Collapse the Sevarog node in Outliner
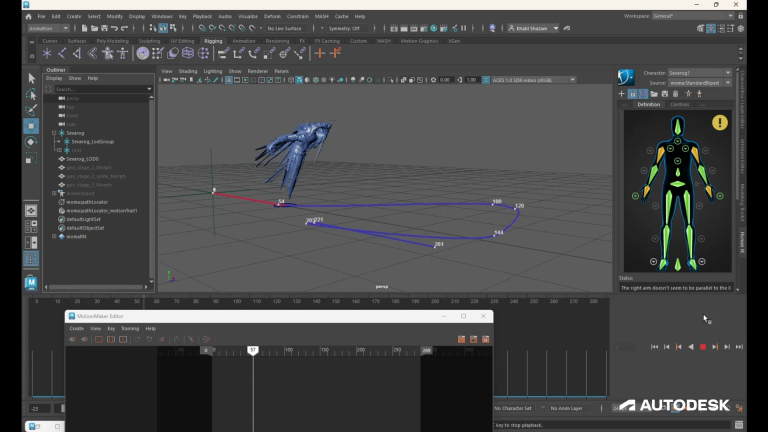The width and height of the screenshot is (768, 432). pyautogui.click(x=54, y=133)
